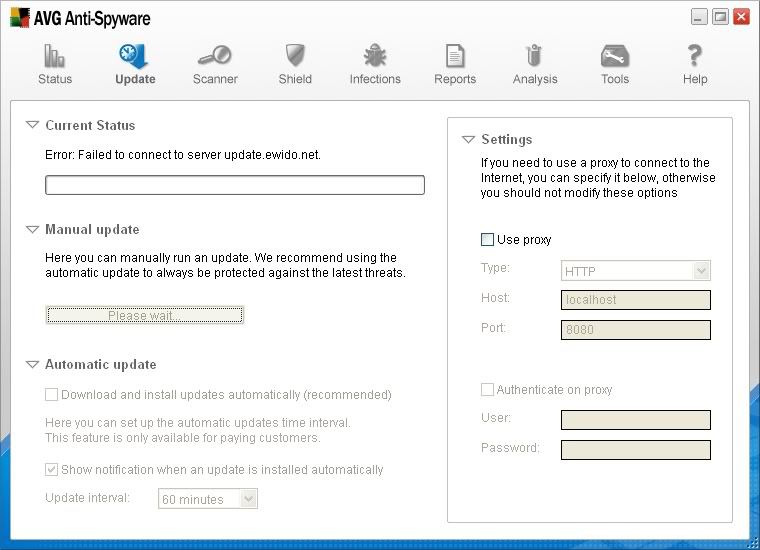Screen dimensions: 760x550
Task: Open the Infections bug icon
Action: tap(375, 55)
